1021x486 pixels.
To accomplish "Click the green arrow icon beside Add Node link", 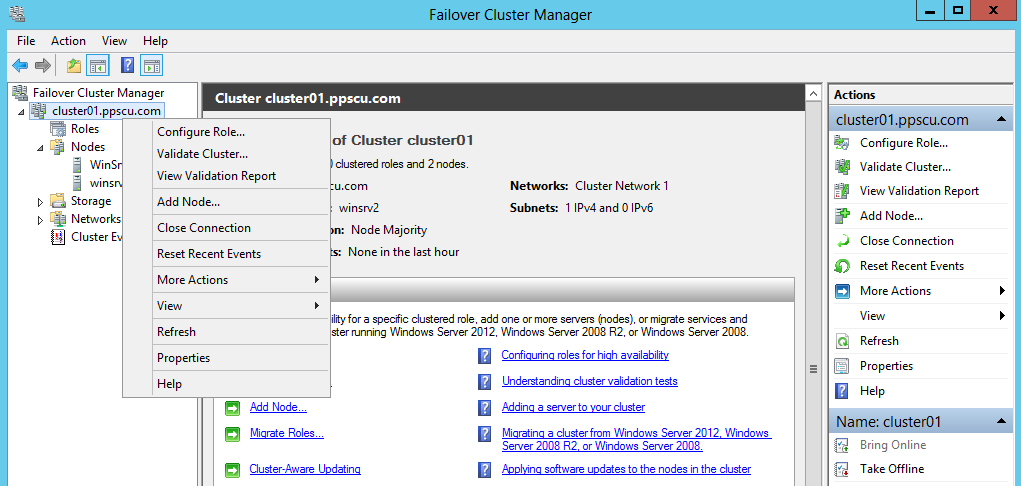I will click(x=232, y=408).
